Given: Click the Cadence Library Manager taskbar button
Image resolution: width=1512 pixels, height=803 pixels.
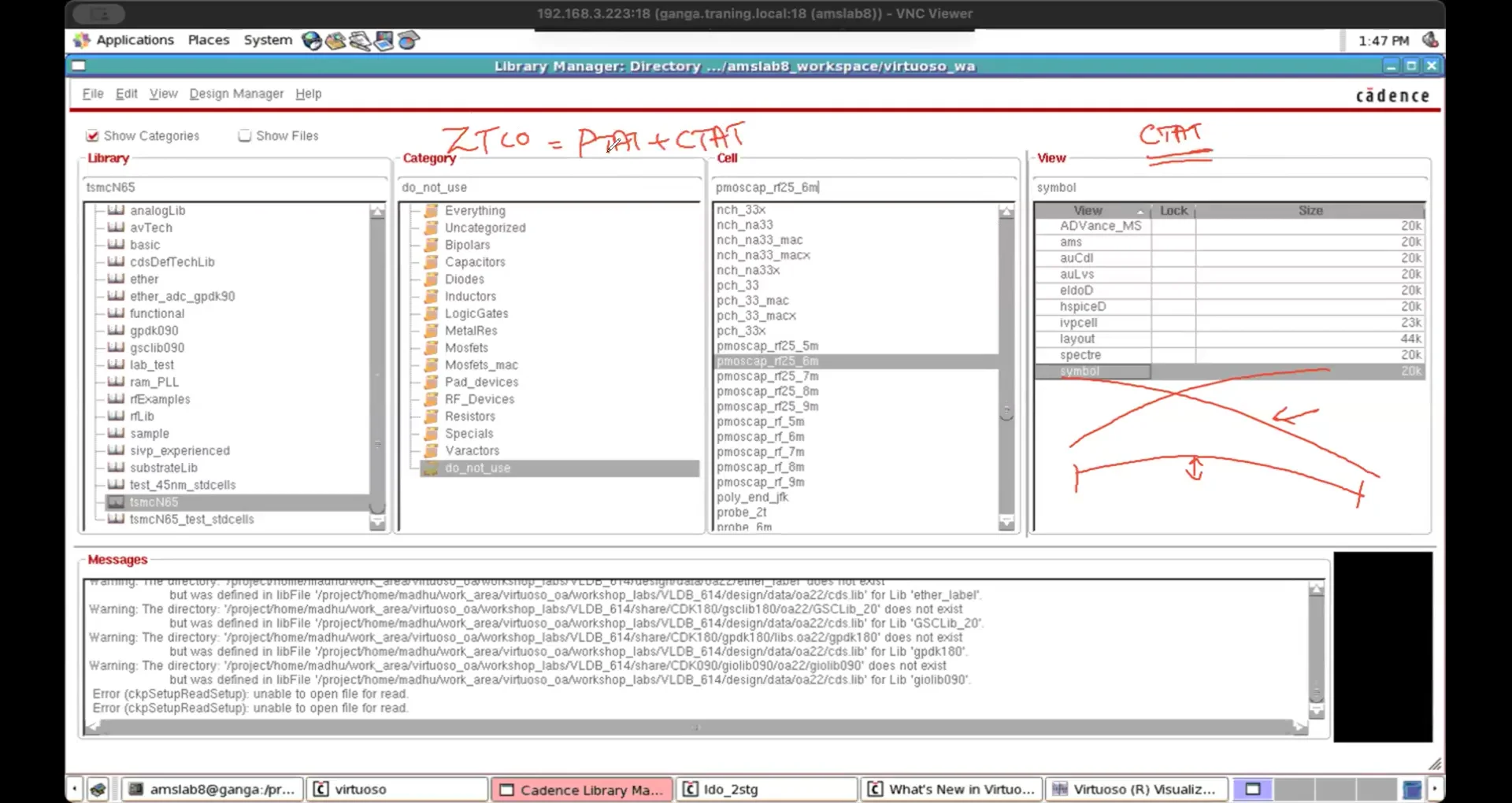Looking at the screenshot, I should (582, 789).
